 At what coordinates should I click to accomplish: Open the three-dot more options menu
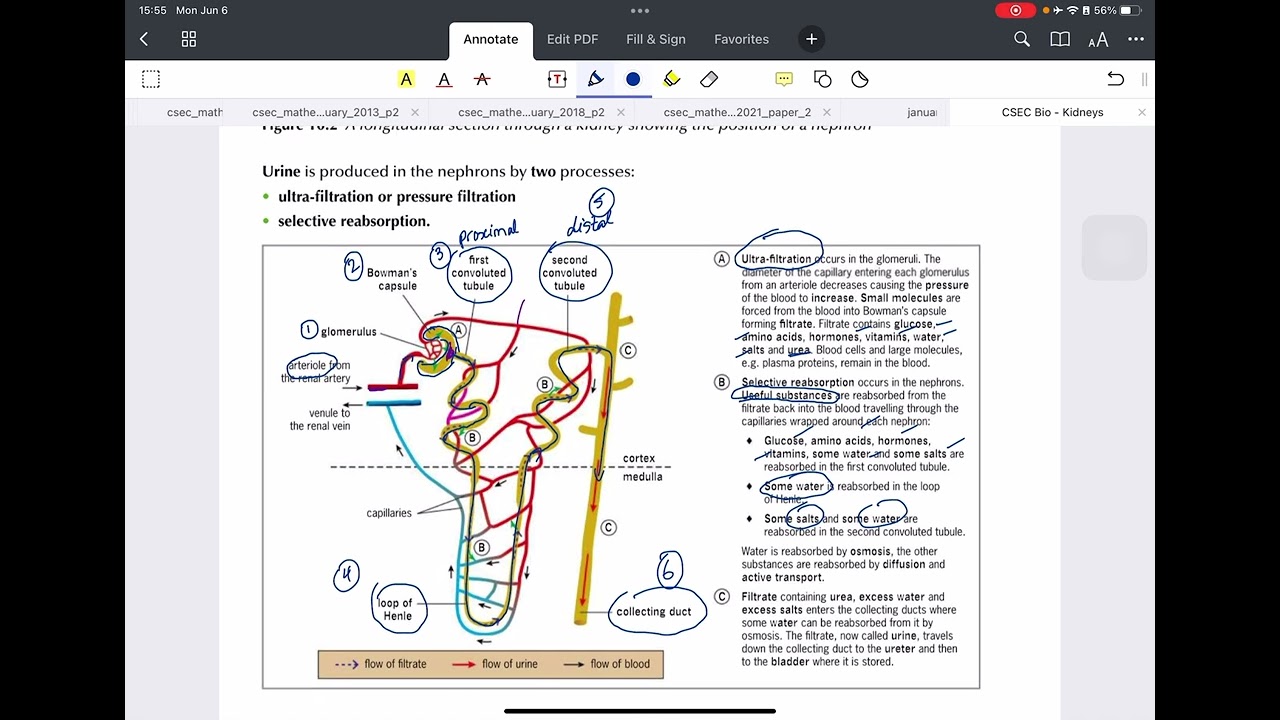pyautogui.click(x=1136, y=39)
